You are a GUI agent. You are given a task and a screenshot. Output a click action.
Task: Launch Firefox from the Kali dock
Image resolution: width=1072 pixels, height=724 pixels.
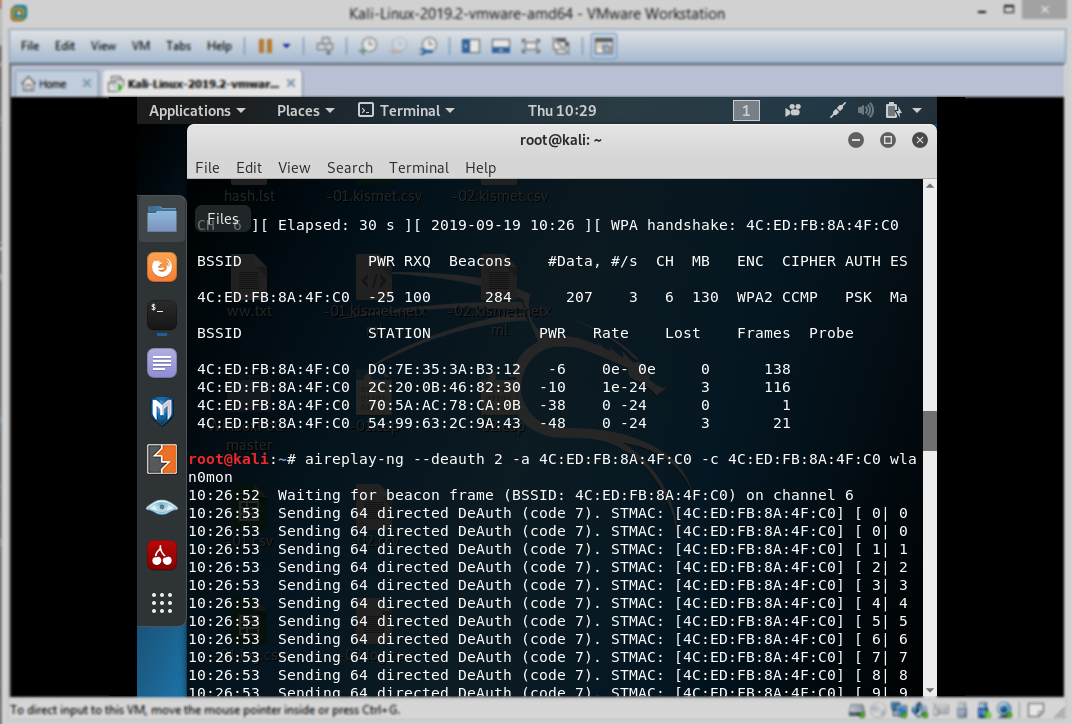[x=162, y=267]
